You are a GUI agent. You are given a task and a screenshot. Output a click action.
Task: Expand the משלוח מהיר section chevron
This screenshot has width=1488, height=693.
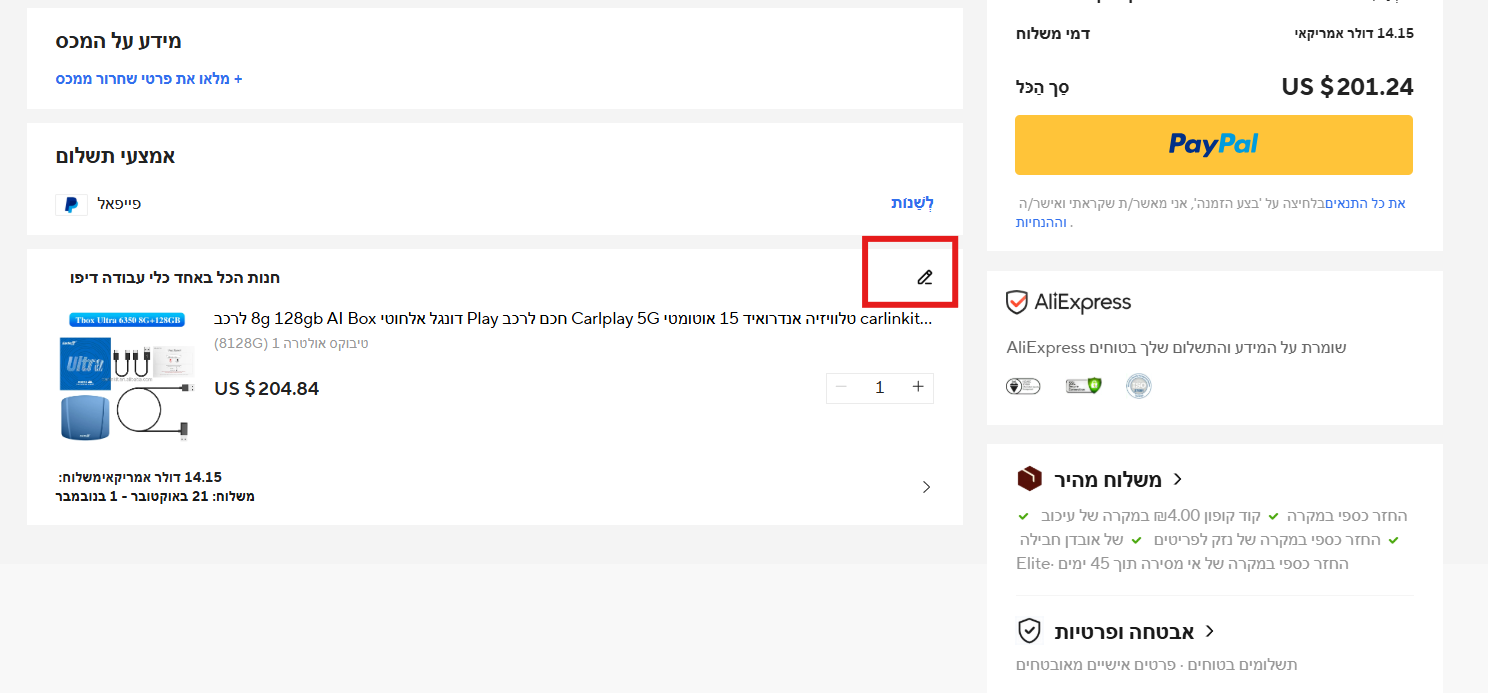1177,479
